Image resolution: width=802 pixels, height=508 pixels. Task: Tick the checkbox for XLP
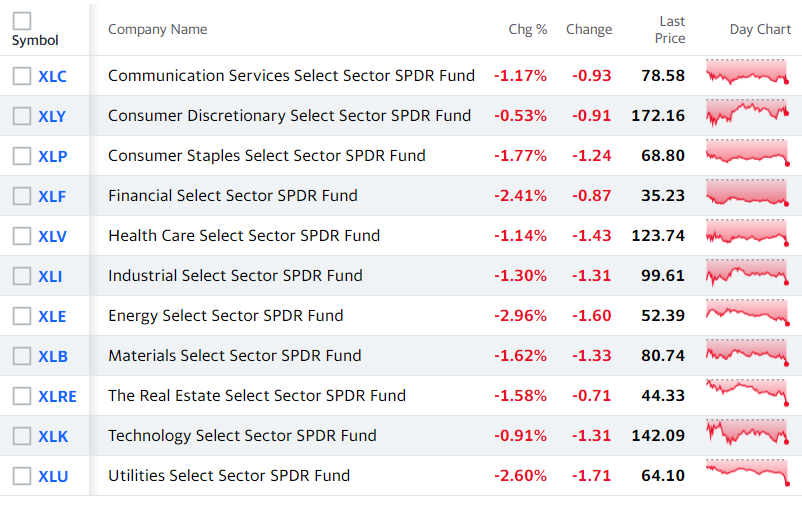pos(22,156)
